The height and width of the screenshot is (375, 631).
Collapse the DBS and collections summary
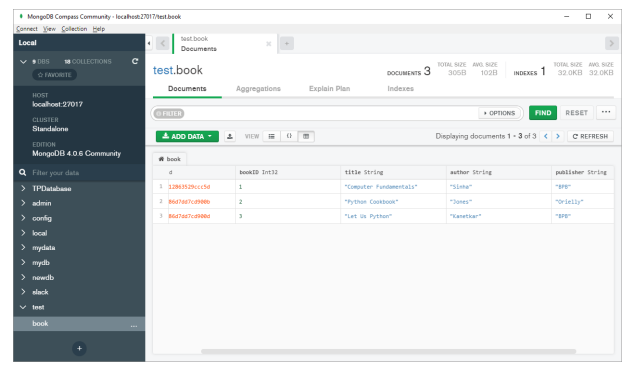(x=23, y=62)
